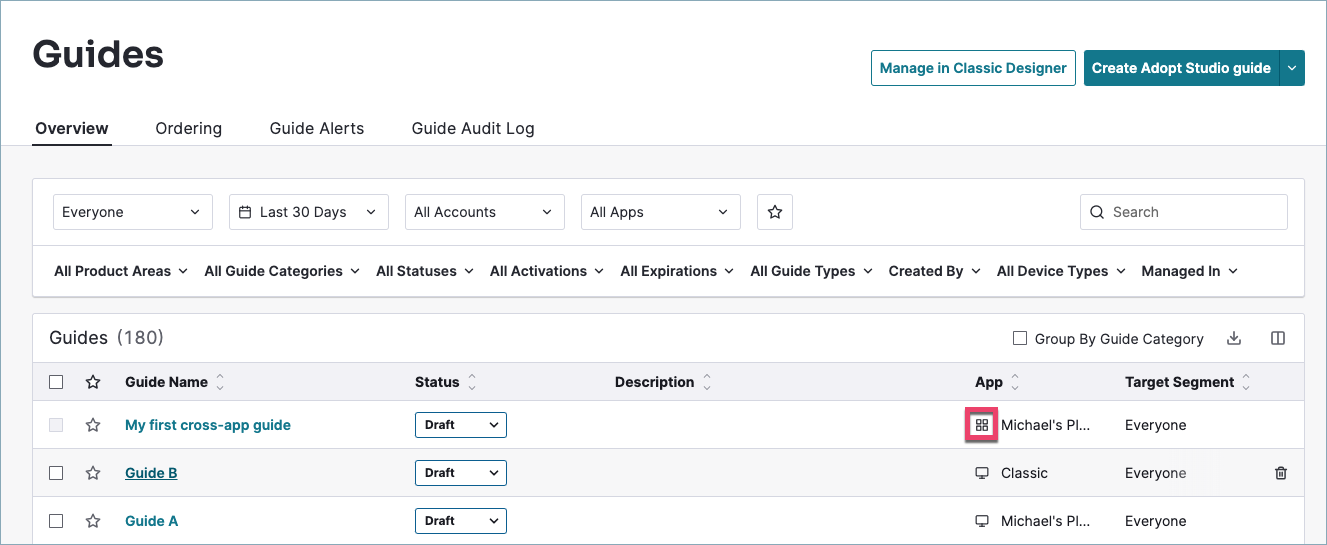Open Draft status dropdown for My first cross-app guide
This screenshot has height=545, width=1327.
(x=461, y=425)
